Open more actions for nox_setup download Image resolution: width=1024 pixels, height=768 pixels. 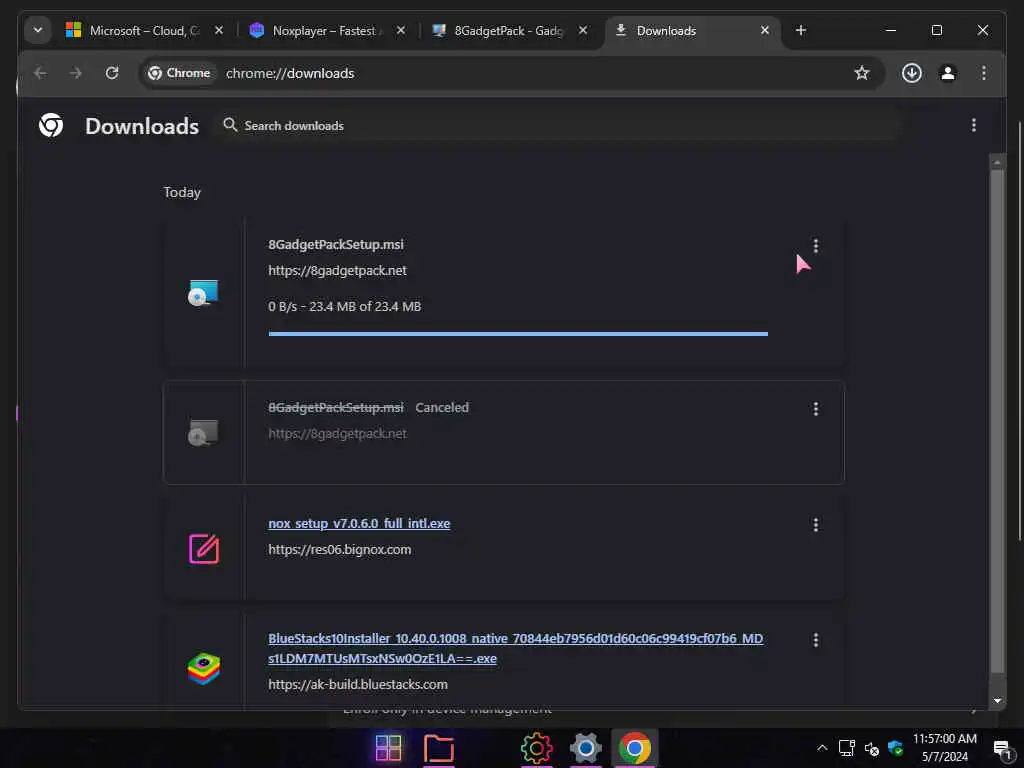pos(816,525)
